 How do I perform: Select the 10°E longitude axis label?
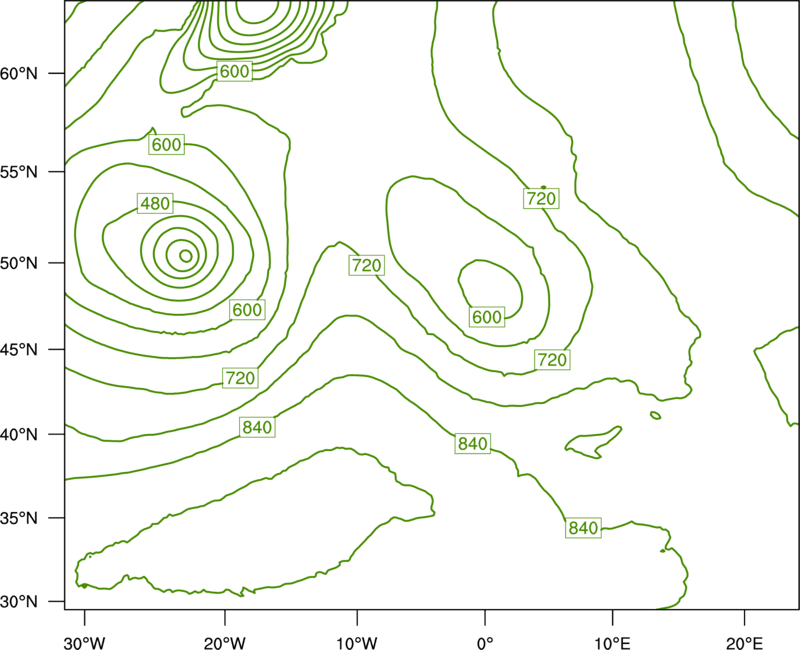coord(612,643)
